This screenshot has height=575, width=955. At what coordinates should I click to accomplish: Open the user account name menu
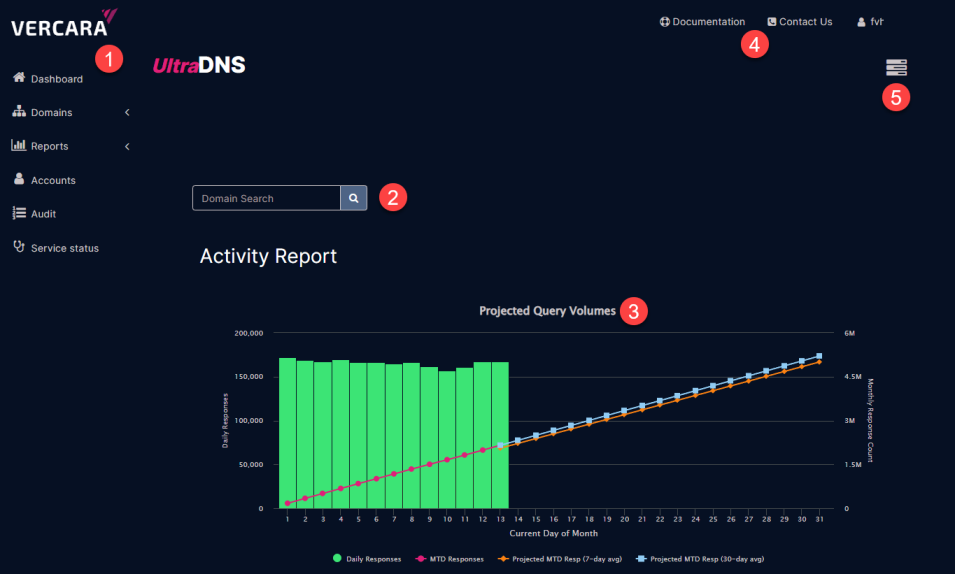coord(876,22)
